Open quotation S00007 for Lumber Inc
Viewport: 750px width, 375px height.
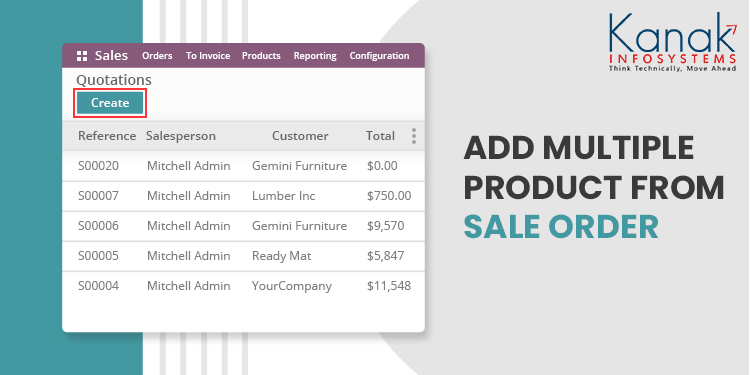[243, 196]
